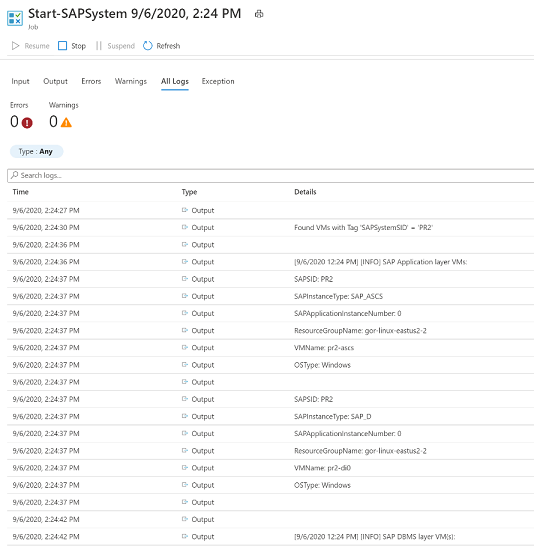This screenshot has height=546, width=534.
Task: Sort by the Type column header
Action: click(x=189, y=192)
